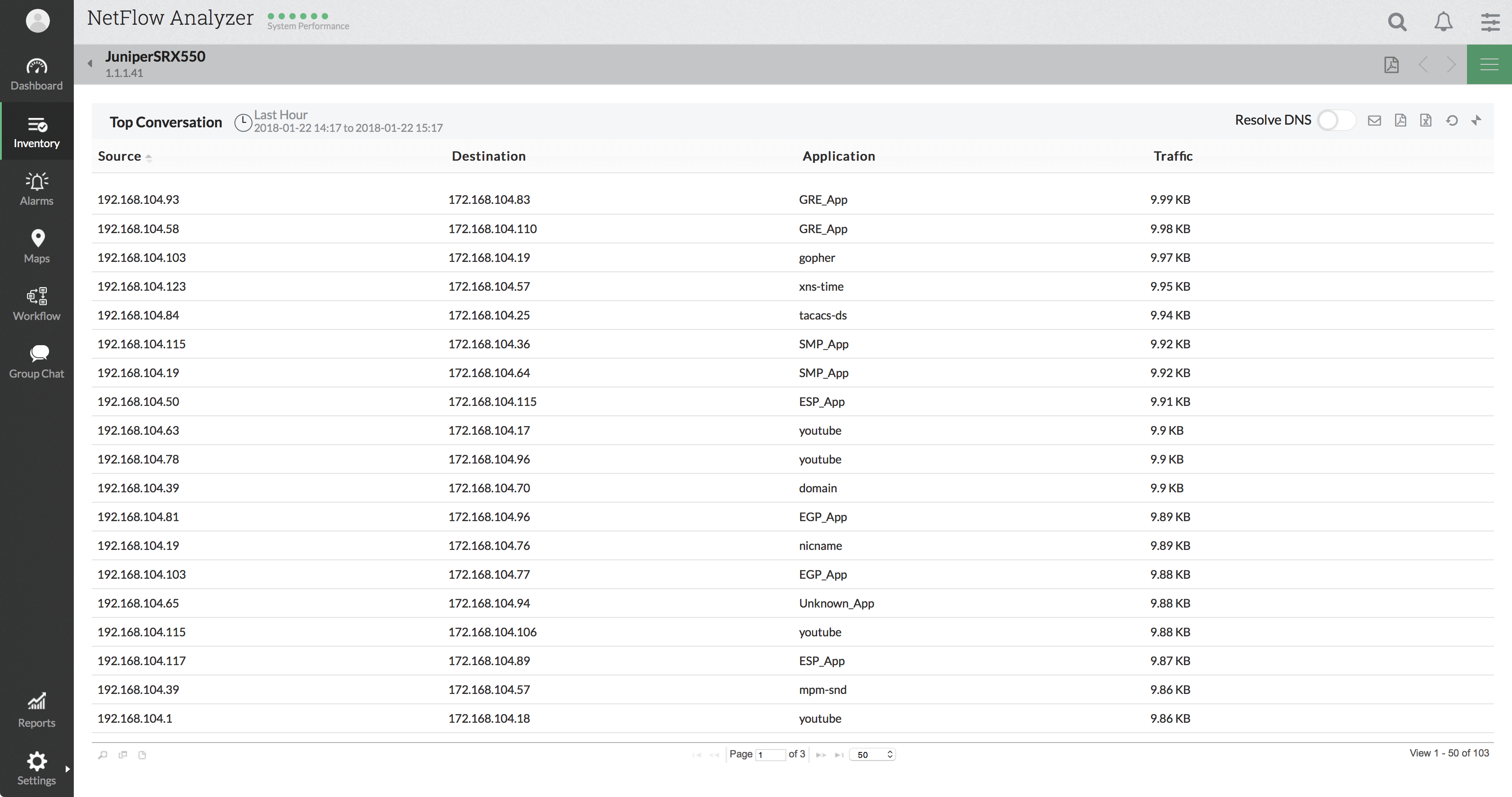Export Top Conversation as PDF

click(1400, 120)
